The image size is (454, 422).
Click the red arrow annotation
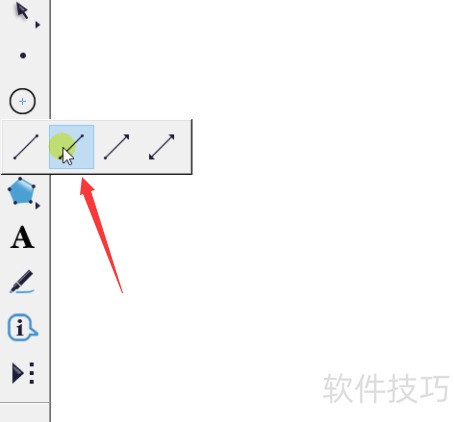(x=101, y=235)
